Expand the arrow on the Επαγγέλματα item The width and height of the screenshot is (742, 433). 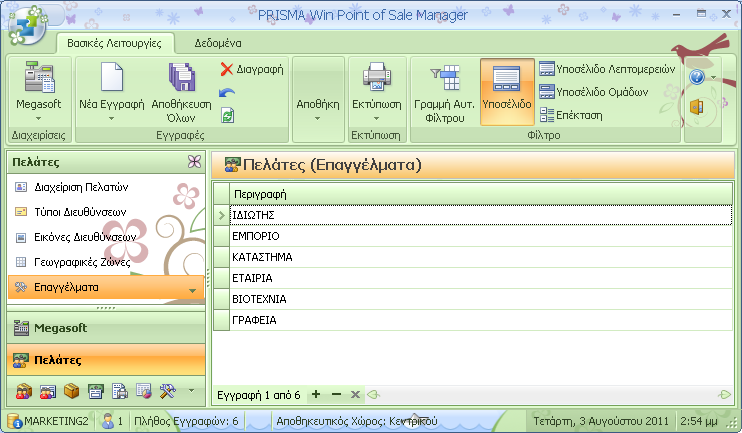click(x=192, y=291)
